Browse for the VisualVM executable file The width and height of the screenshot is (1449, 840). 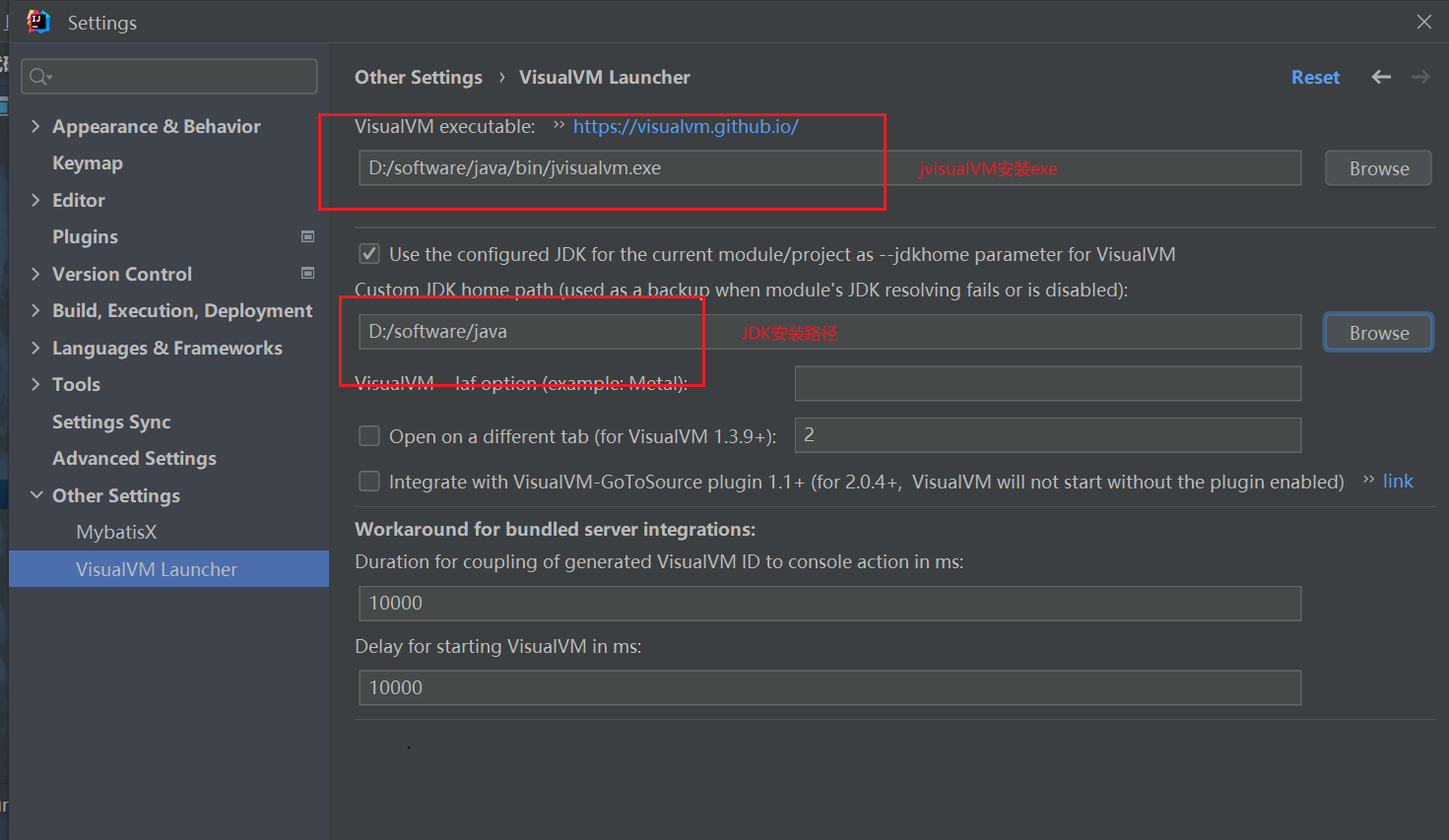(x=1377, y=168)
